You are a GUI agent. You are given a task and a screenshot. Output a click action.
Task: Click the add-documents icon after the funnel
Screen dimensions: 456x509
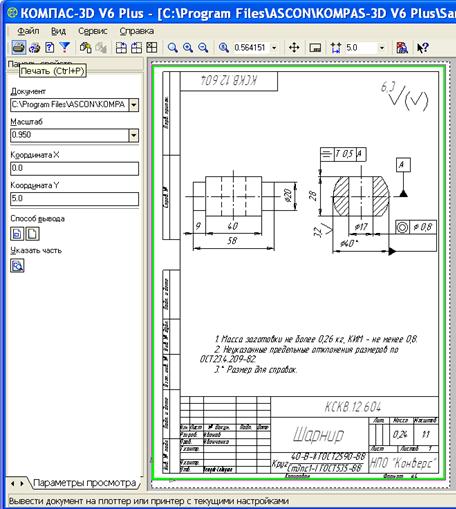[86, 48]
